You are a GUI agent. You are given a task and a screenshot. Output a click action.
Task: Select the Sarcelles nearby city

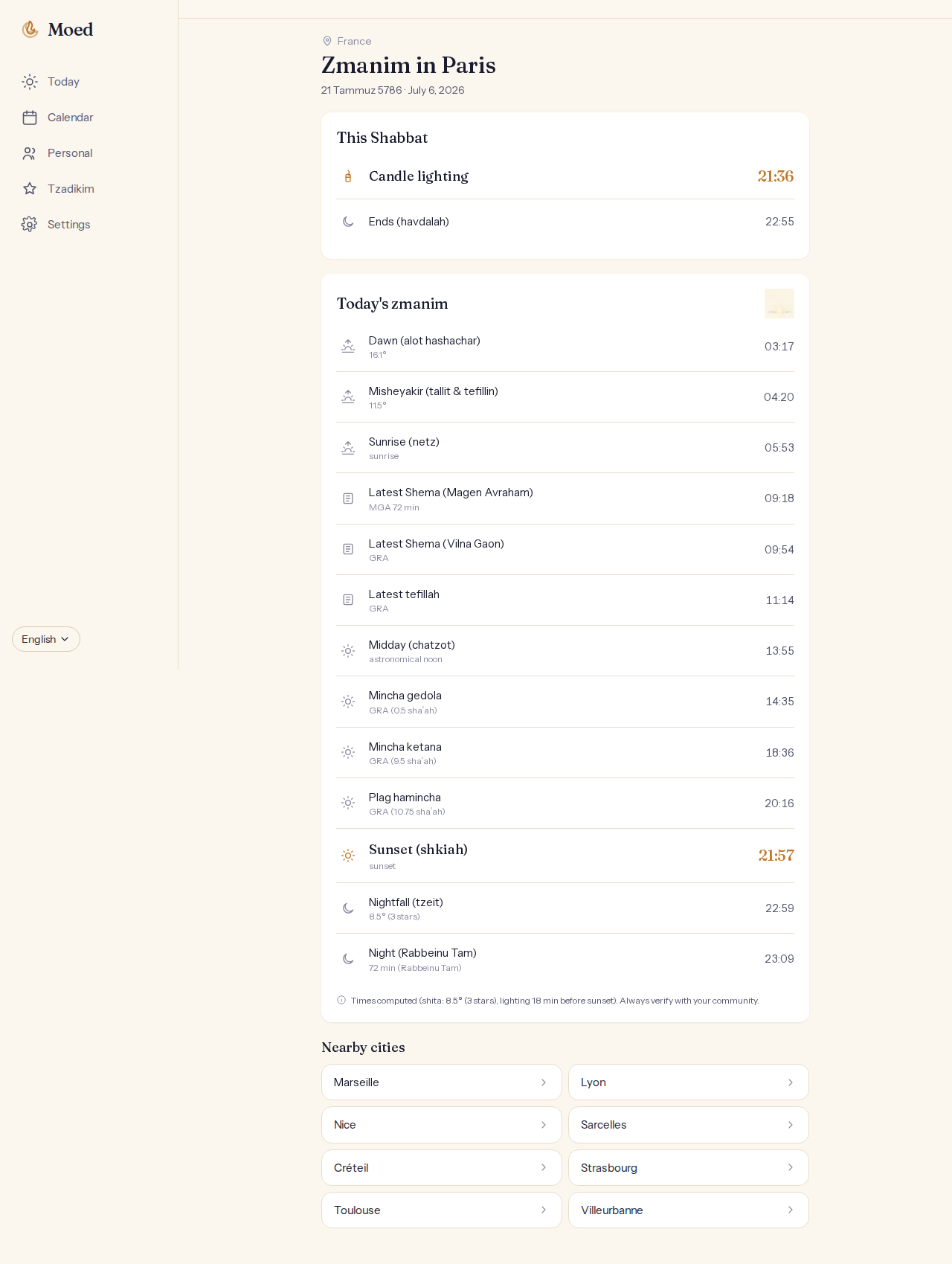[689, 1125]
